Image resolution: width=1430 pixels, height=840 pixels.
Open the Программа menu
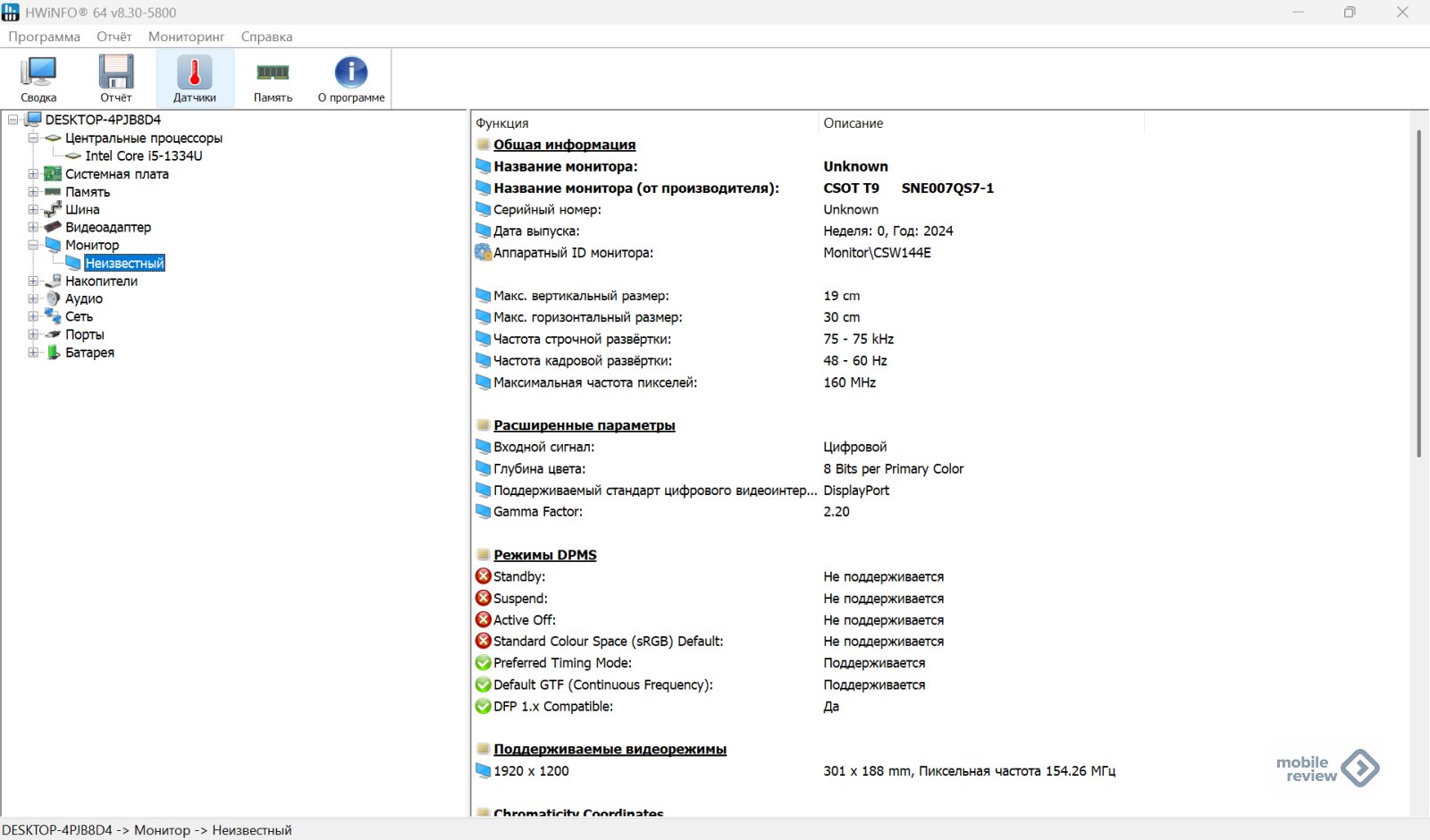point(44,37)
